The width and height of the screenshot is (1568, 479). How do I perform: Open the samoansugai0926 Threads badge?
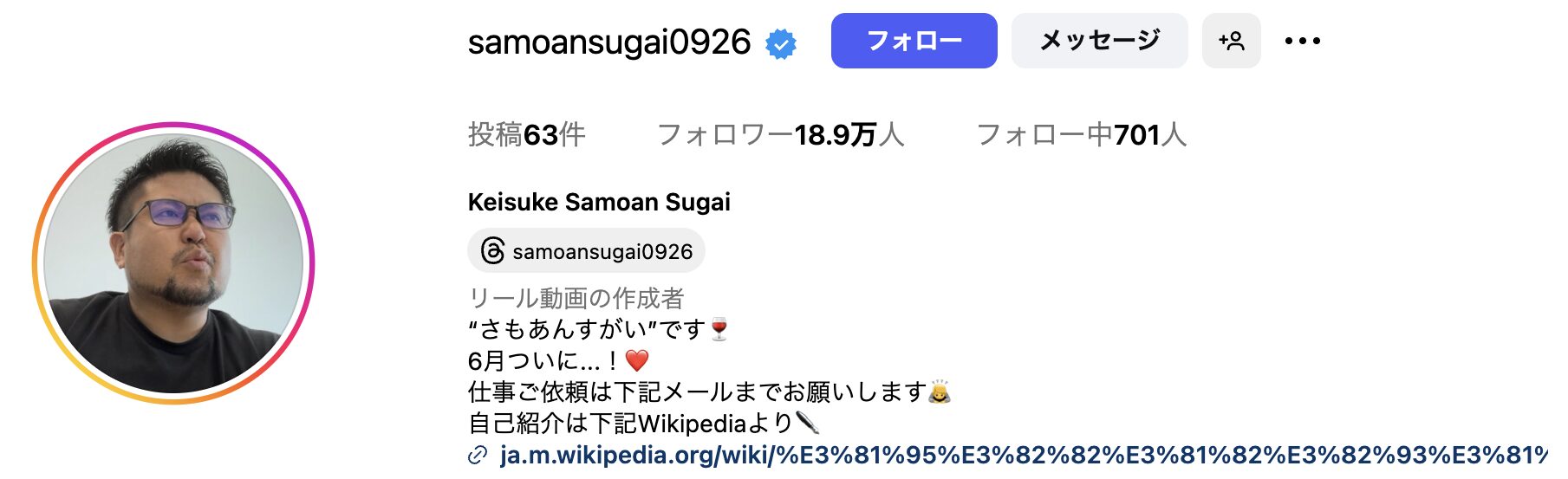586,251
